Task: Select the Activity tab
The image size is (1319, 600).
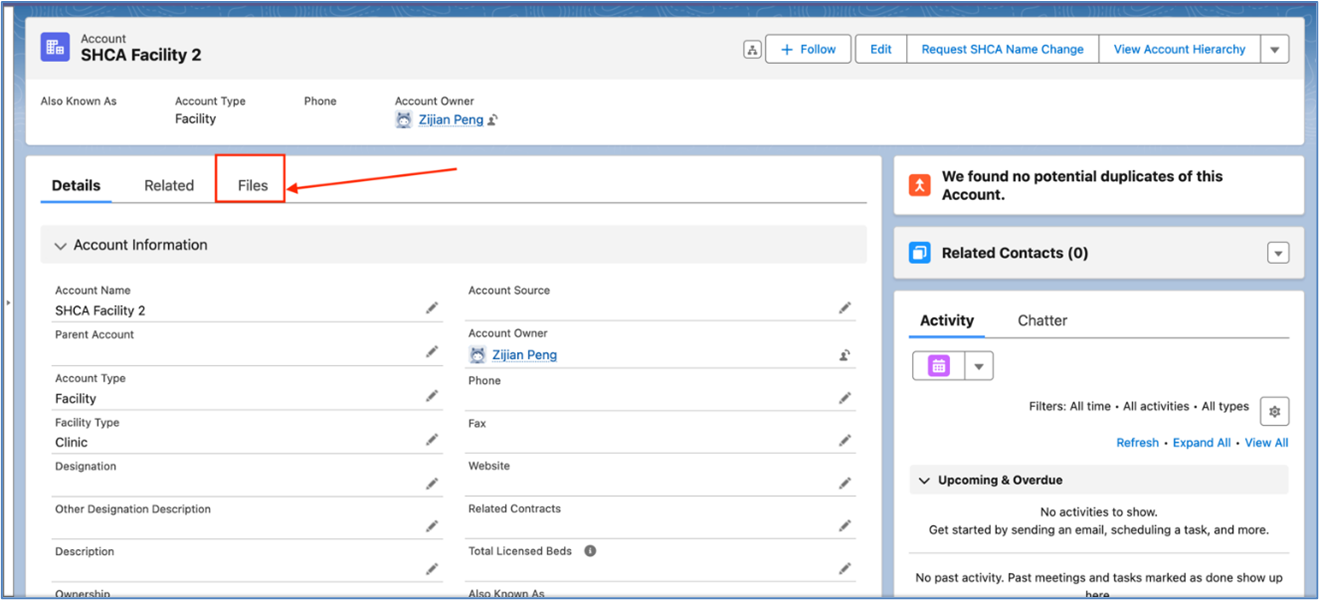Action: coord(947,320)
